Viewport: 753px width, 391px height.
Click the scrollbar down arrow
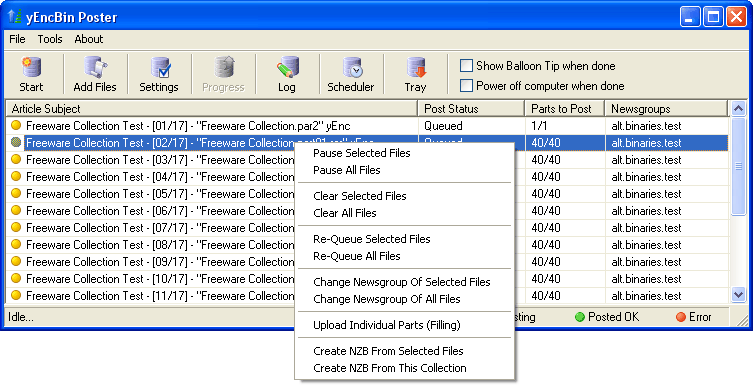[739, 295]
